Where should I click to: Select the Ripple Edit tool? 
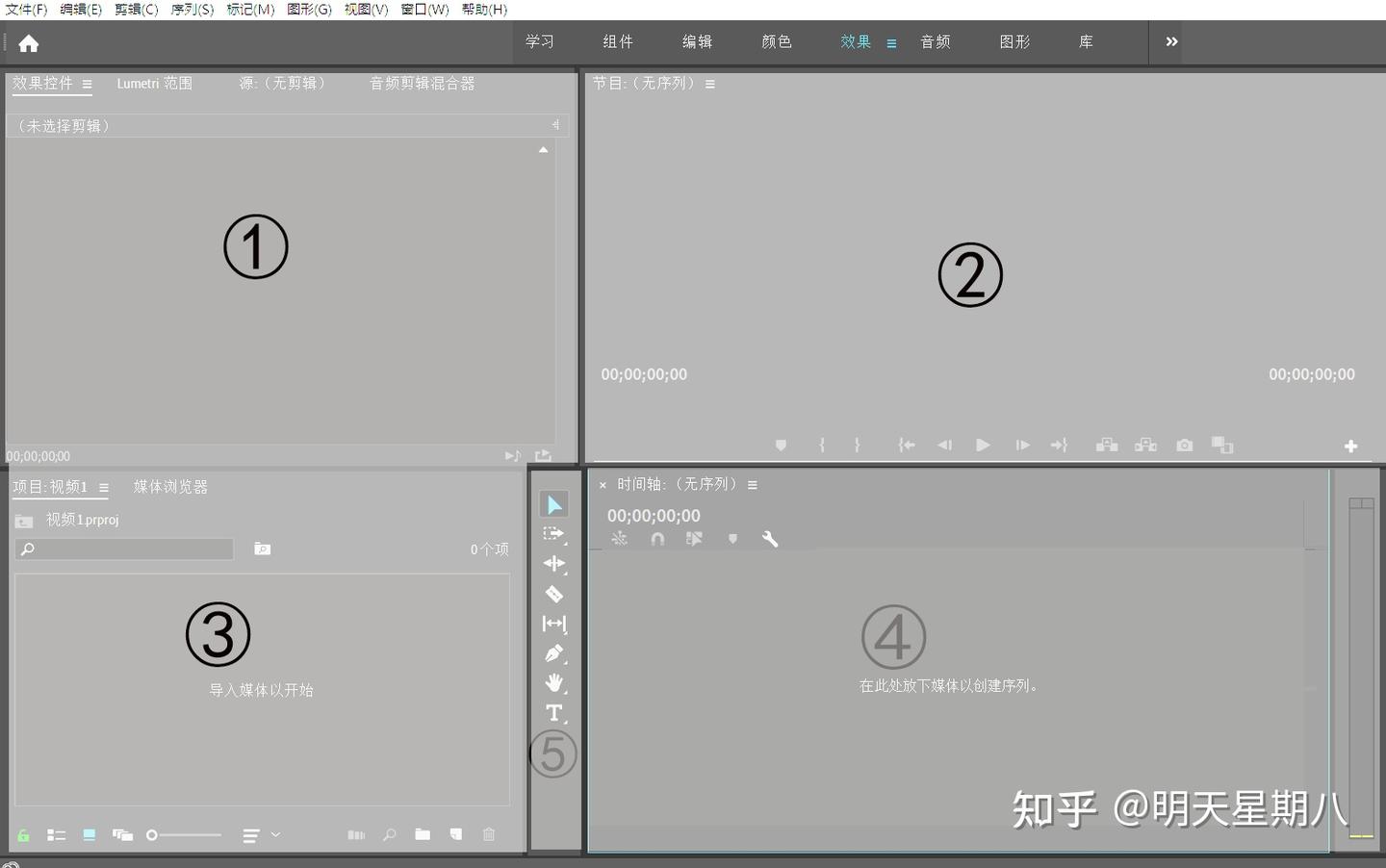[553, 564]
